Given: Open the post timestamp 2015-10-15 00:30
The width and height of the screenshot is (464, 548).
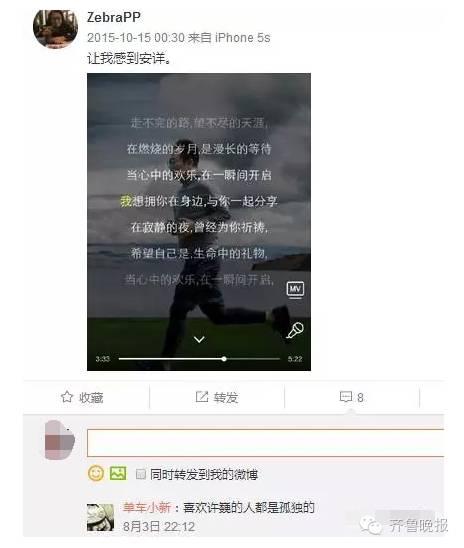Looking at the screenshot, I should click(136, 38).
